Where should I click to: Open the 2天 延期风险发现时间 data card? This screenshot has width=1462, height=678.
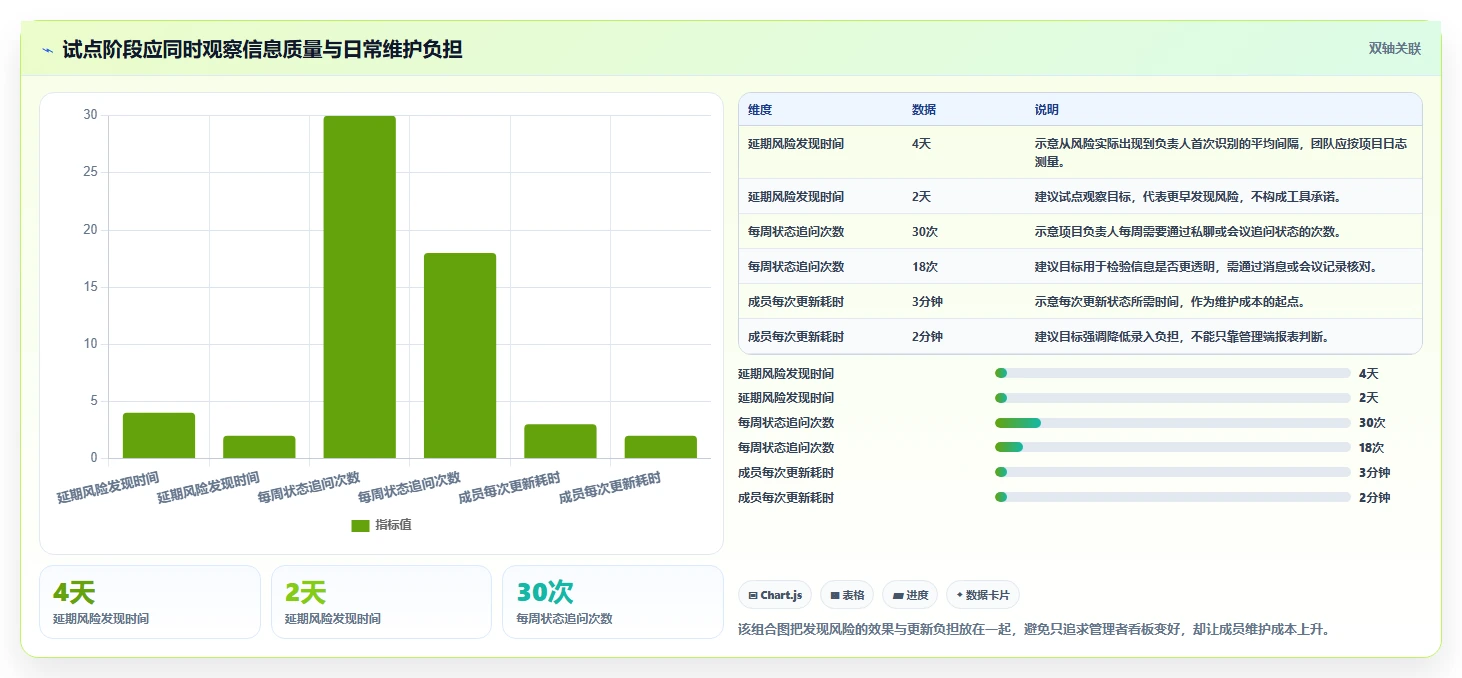coord(381,602)
